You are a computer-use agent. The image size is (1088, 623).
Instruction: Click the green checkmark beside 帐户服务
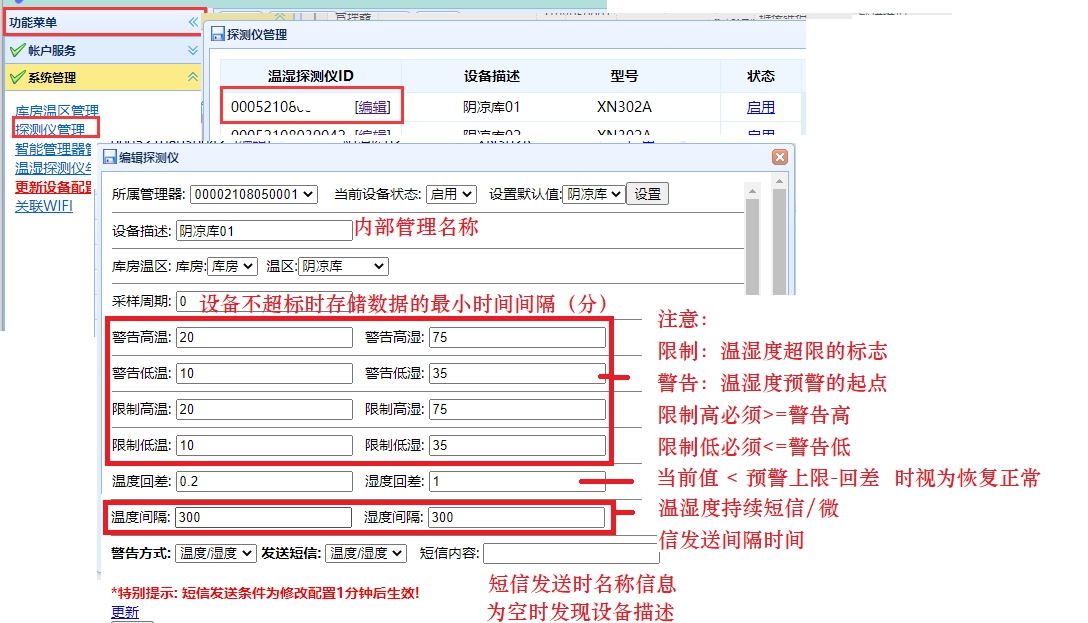[18, 49]
